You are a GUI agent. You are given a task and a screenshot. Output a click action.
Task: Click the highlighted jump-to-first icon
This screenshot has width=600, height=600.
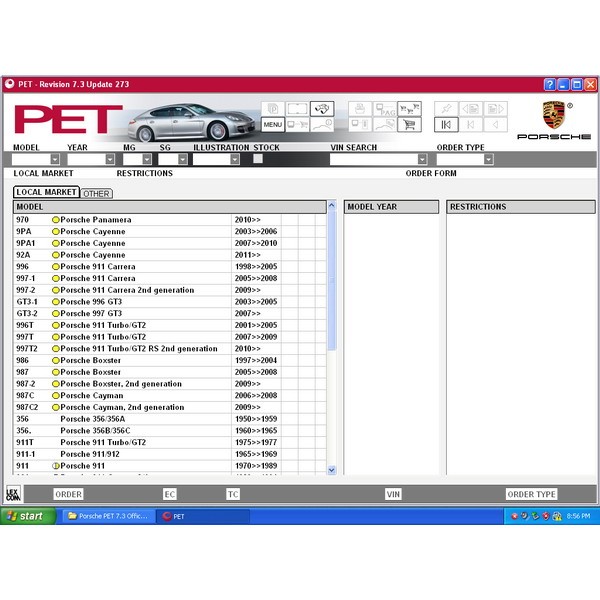coord(446,124)
